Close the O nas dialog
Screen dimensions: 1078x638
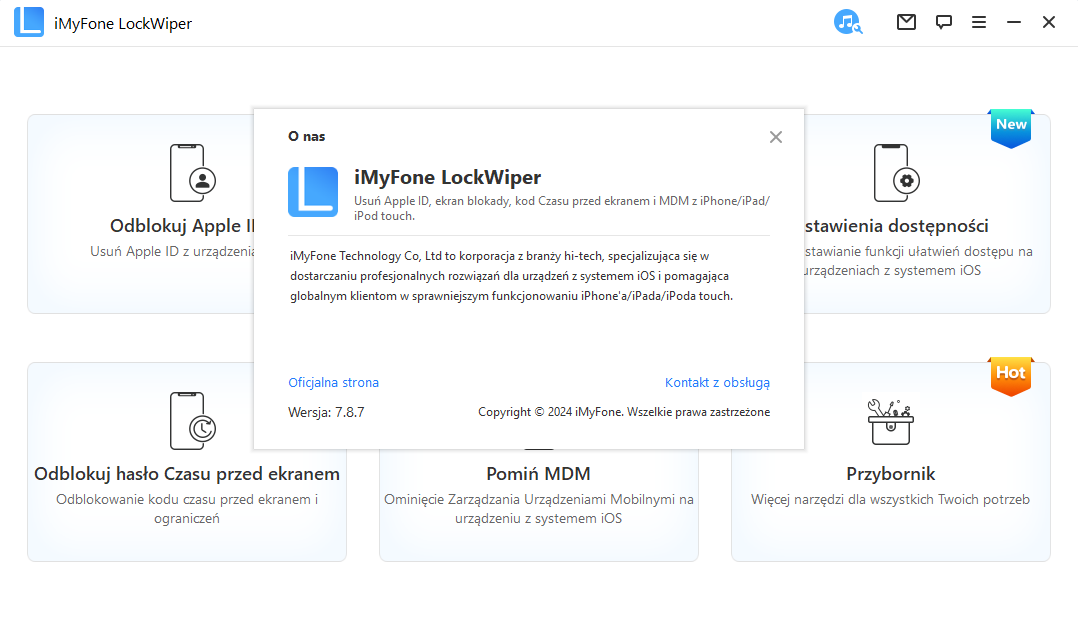(776, 137)
